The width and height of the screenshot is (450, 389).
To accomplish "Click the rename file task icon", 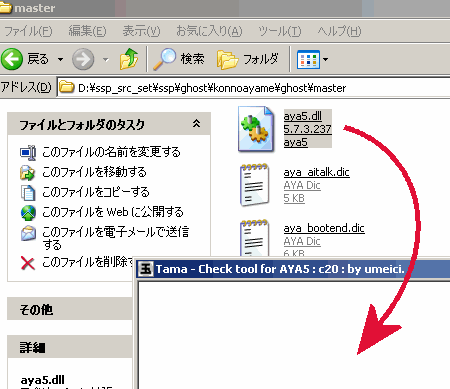I will pos(28,152).
